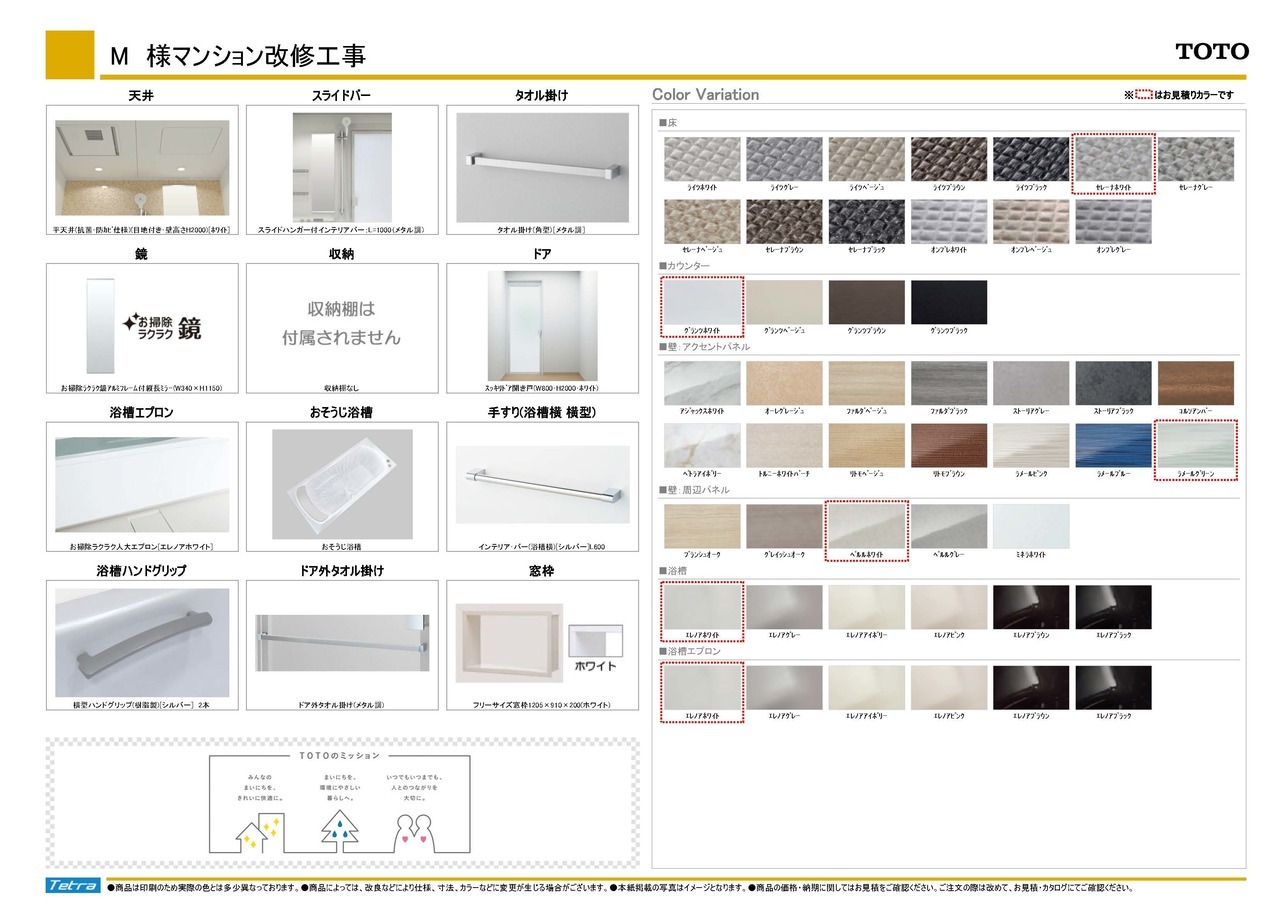Screen dimensions: 1280x905
Task: Pick the ラメールピンク accent panel swatch
Action: pyautogui.click(x=1031, y=446)
